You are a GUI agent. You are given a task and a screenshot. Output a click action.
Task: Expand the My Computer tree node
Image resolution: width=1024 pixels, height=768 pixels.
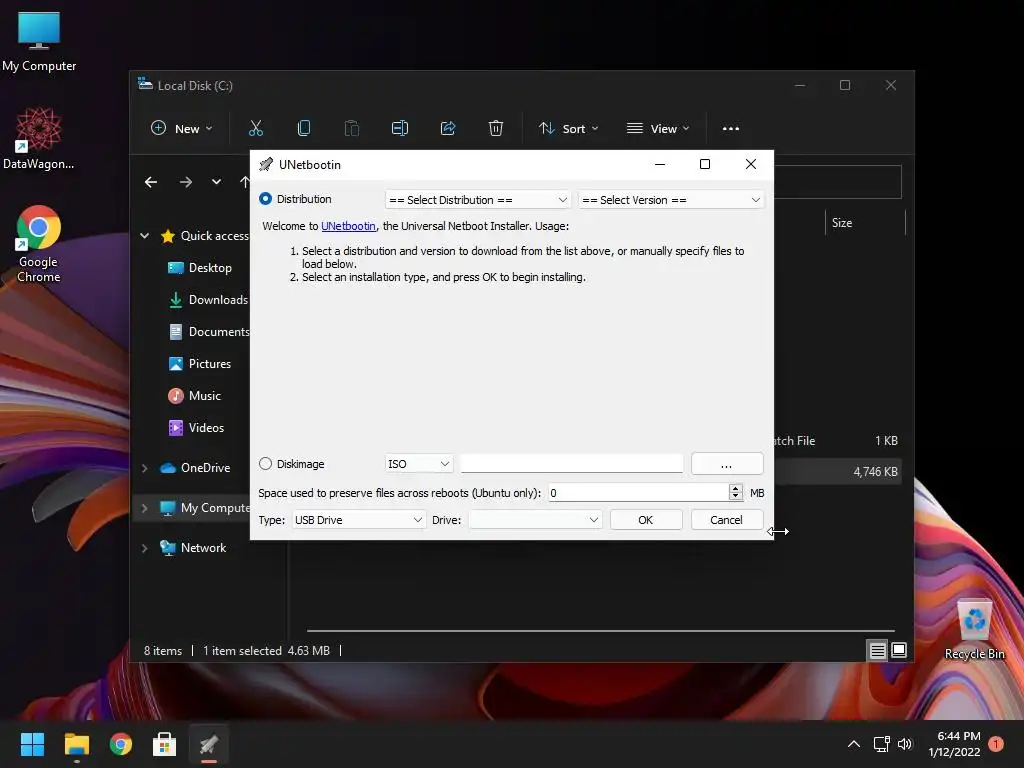click(x=144, y=508)
